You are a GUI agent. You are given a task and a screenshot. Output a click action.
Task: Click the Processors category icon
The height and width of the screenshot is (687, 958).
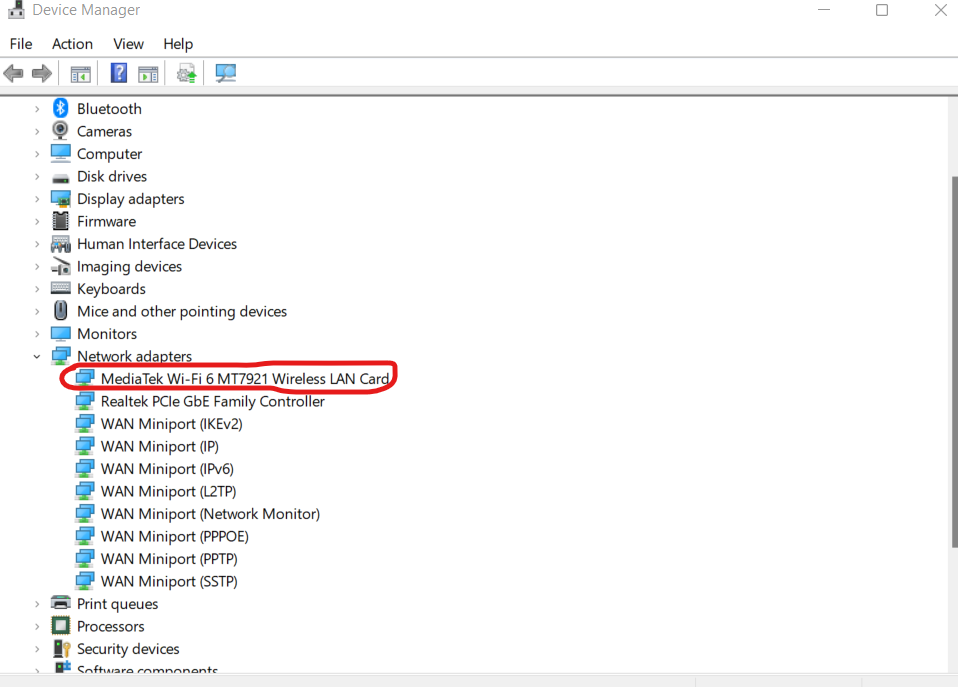pos(60,626)
